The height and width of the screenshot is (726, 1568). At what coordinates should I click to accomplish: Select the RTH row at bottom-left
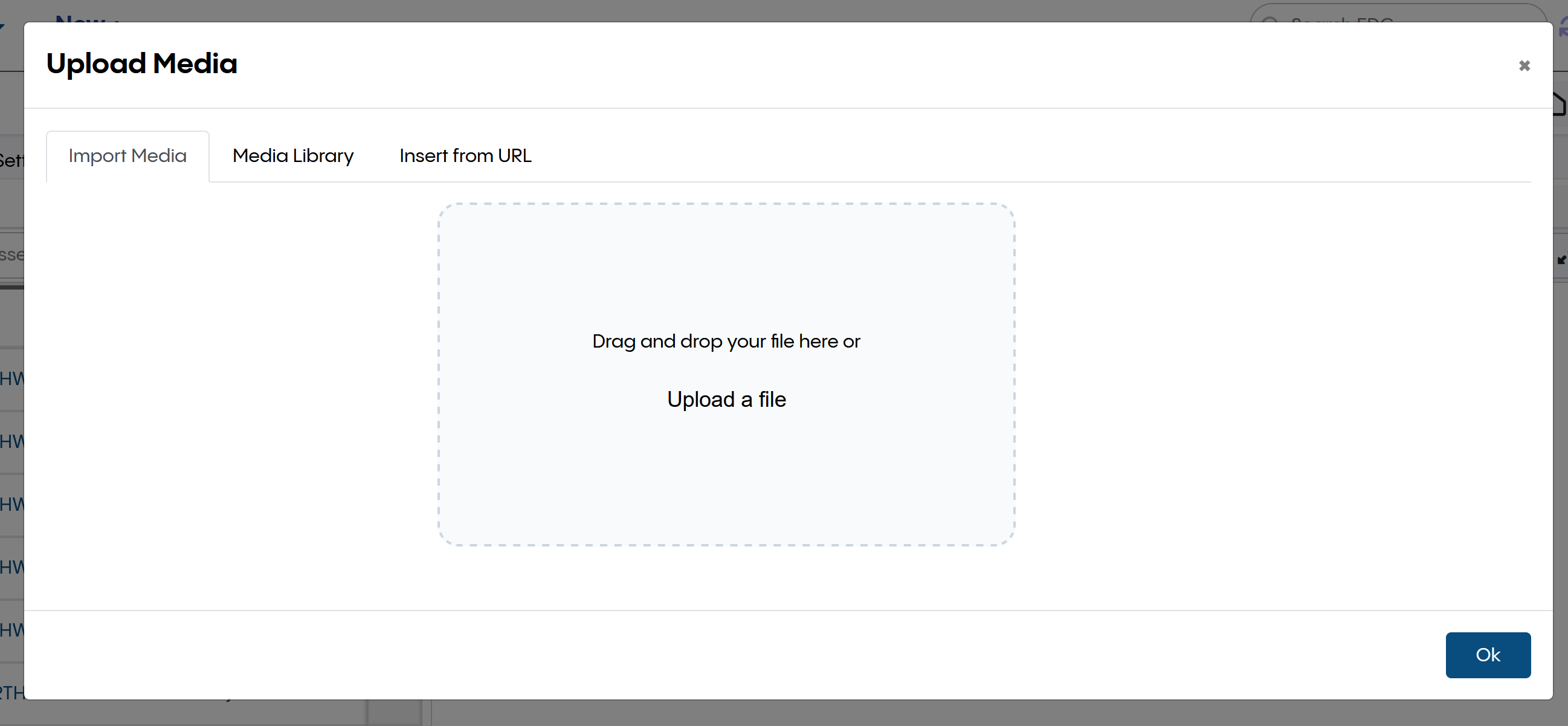coord(11,693)
